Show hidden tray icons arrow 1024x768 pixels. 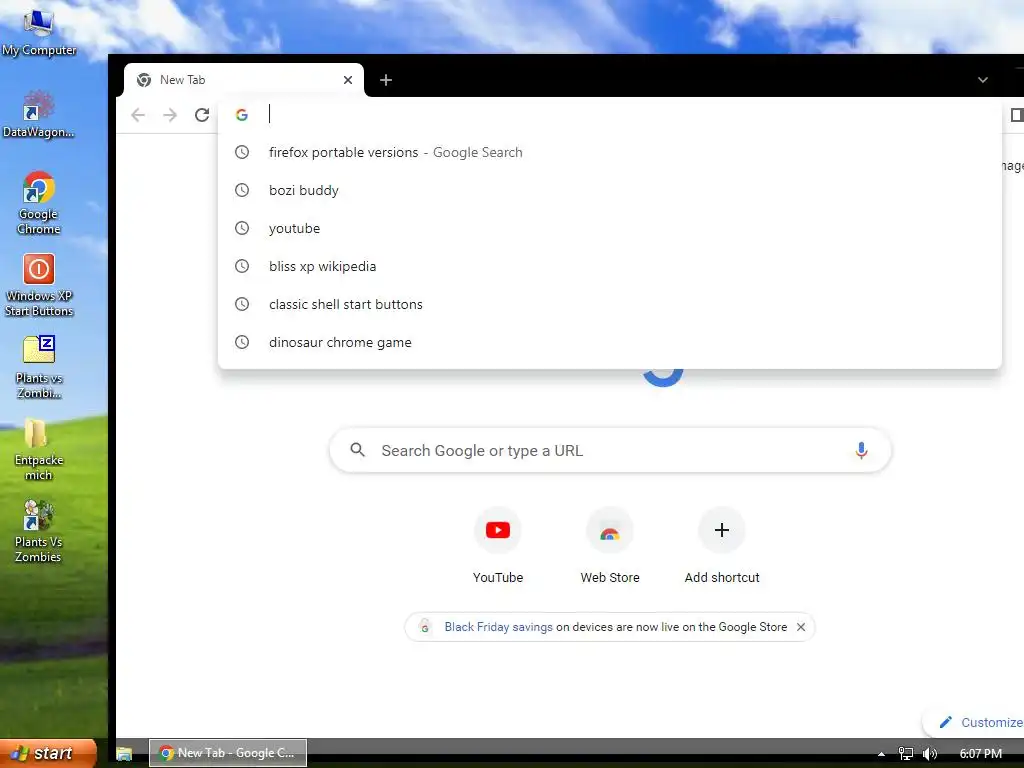882,754
